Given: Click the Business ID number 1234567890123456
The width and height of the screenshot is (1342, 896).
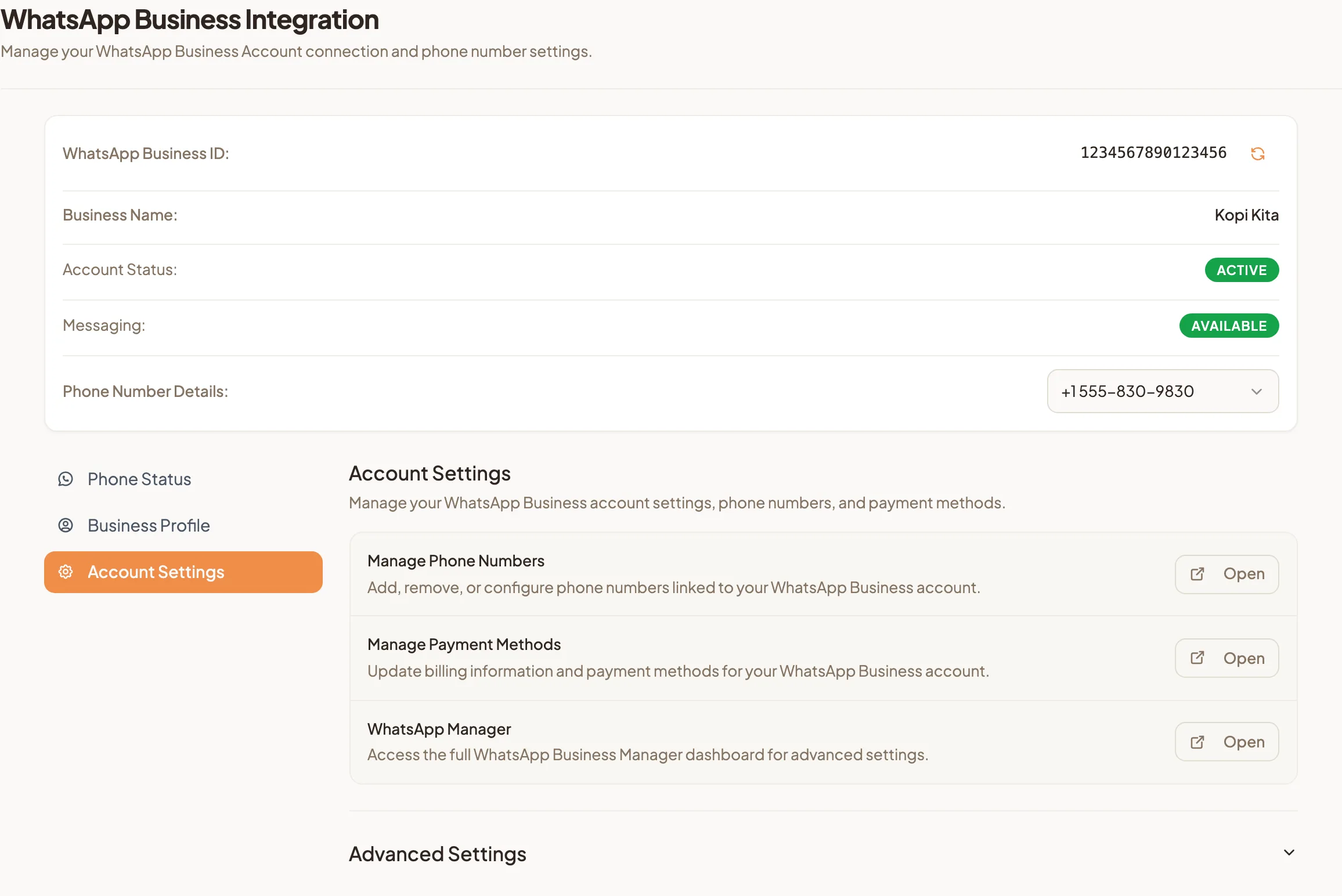Looking at the screenshot, I should 1153,153.
